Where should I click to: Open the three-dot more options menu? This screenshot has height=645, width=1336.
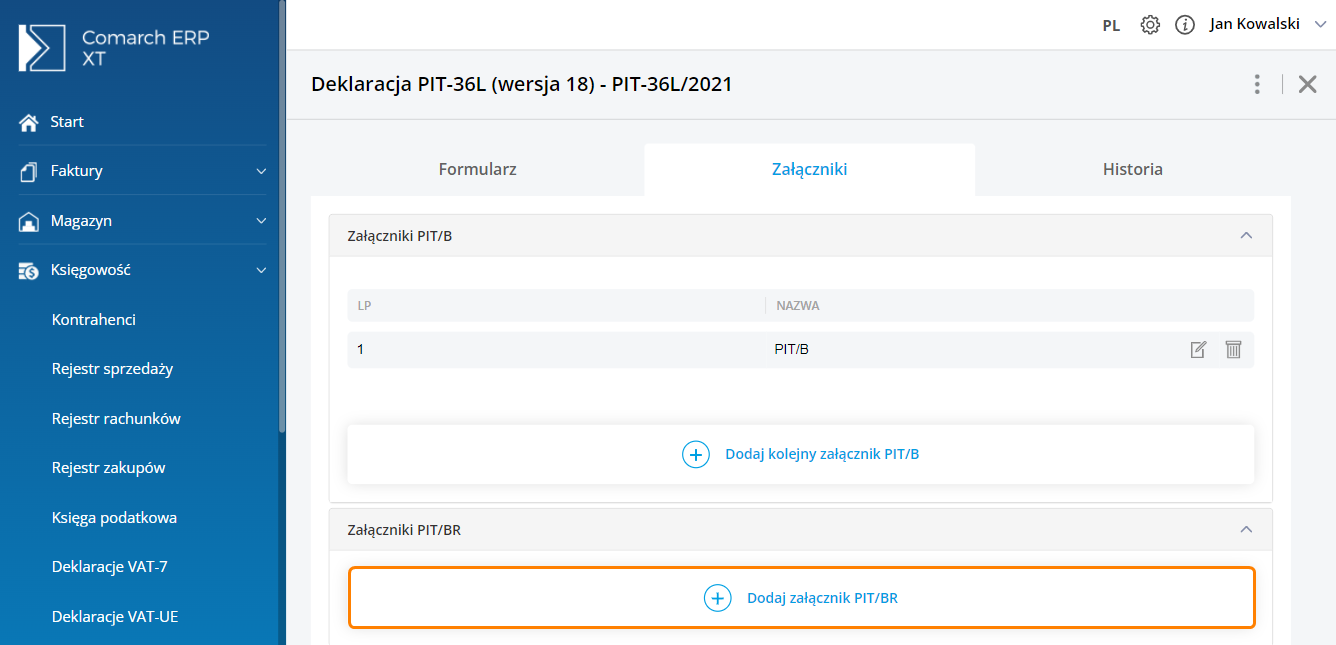1257,84
